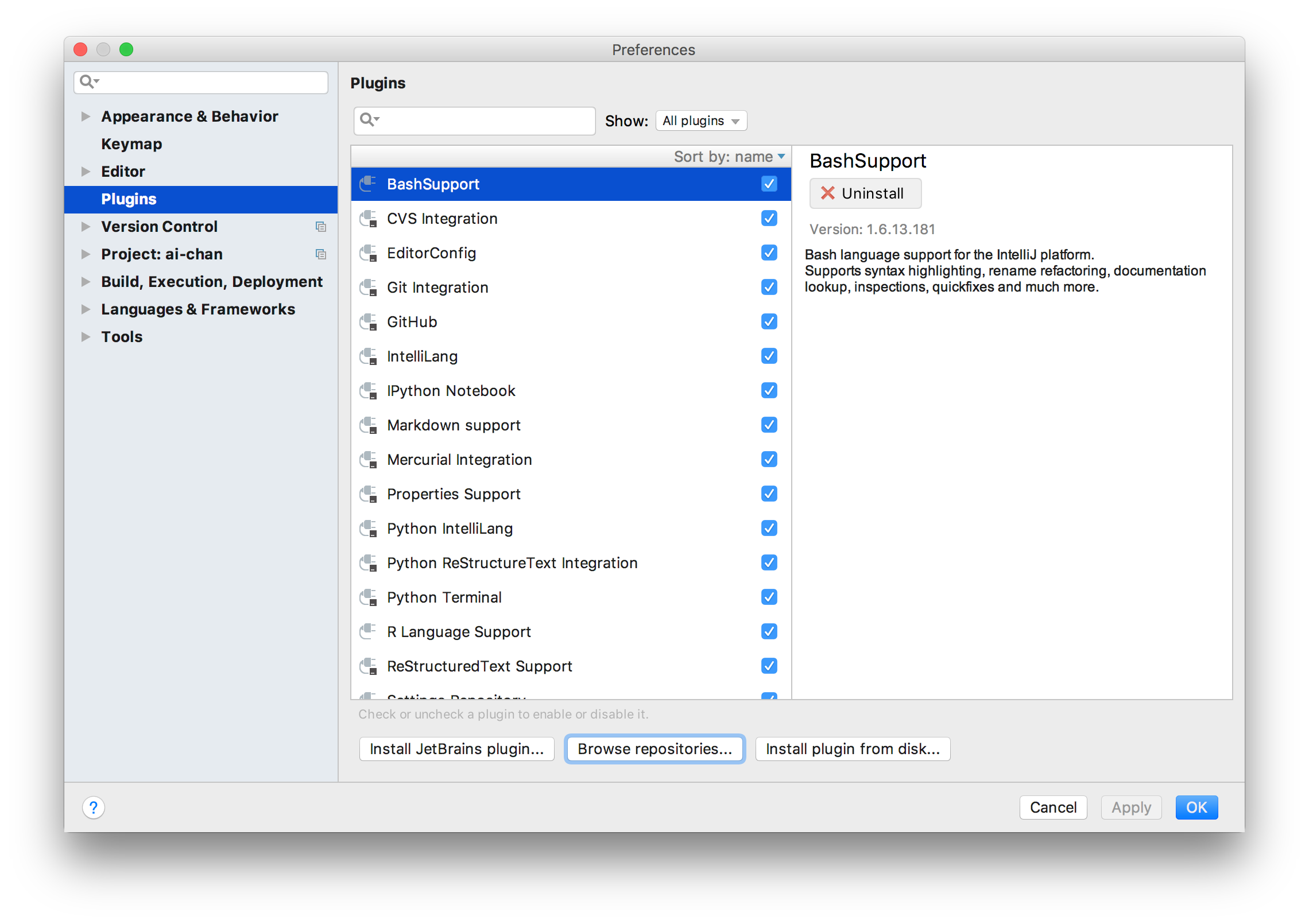Select Keymap in the settings sidebar
Screen dimensions: 1309x924
[131, 144]
